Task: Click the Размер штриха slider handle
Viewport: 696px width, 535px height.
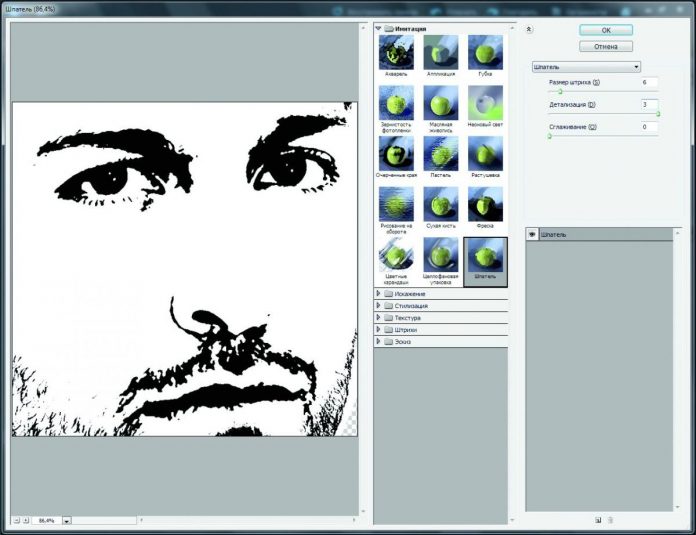Action: click(561, 91)
